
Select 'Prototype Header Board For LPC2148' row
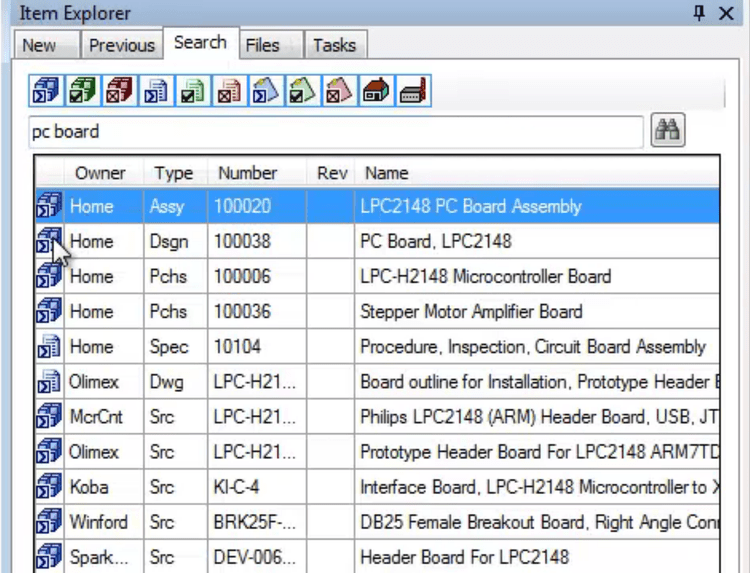(377, 452)
